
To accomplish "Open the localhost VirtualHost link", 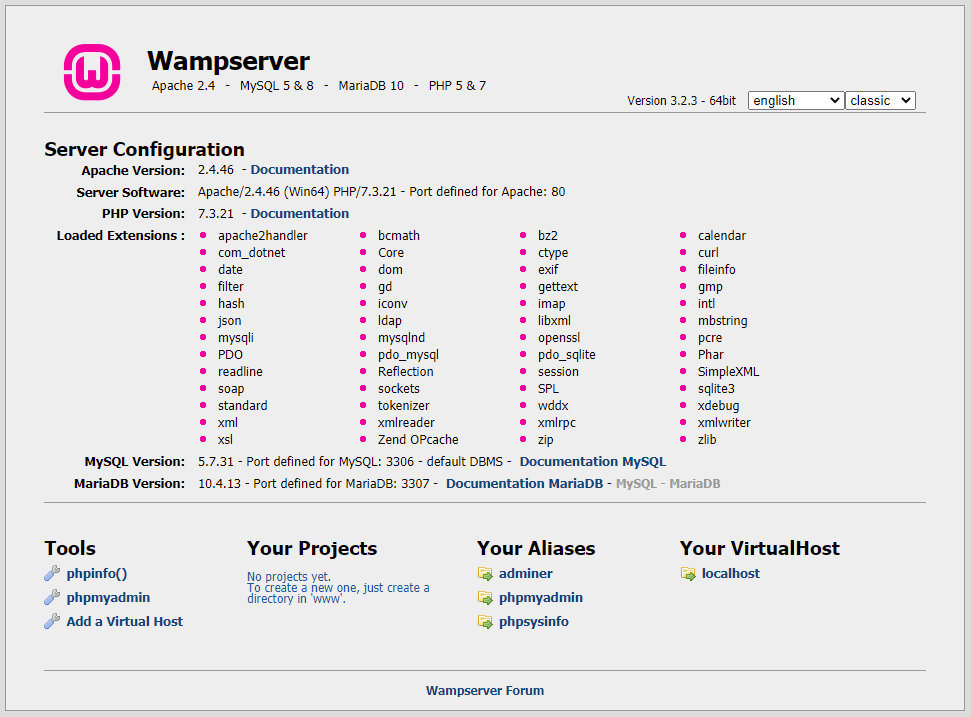I will [731, 574].
